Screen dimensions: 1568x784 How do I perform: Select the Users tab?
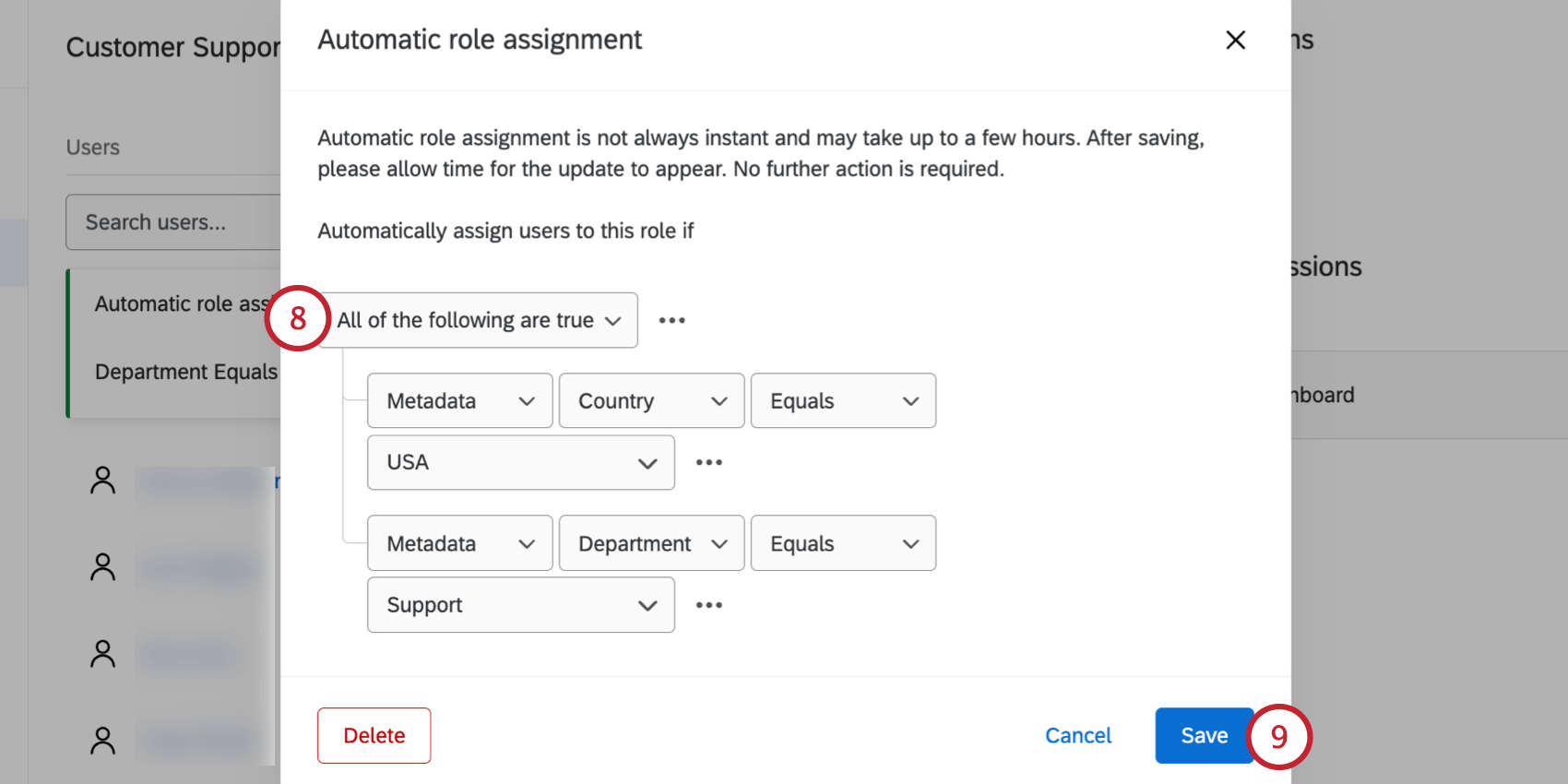pyautogui.click(x=93, y=148)
